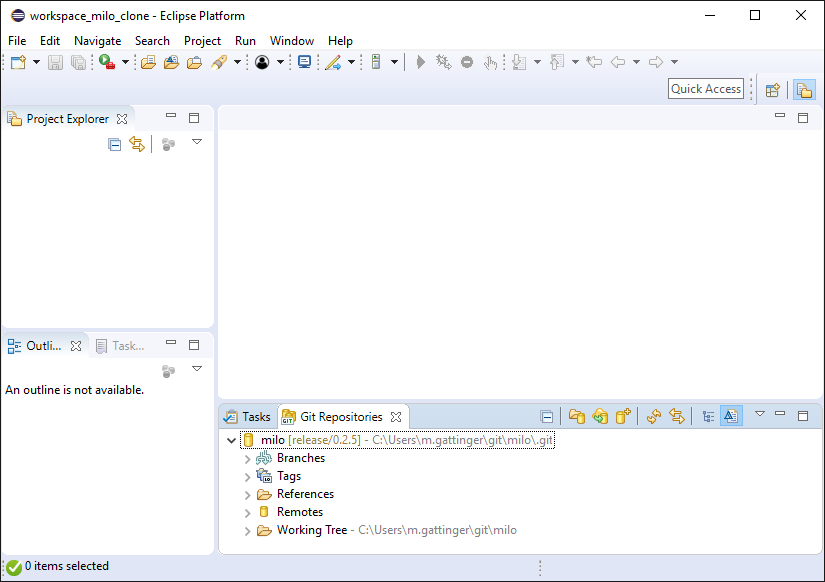Expand the Branches tree node

(x=248, y=459)
